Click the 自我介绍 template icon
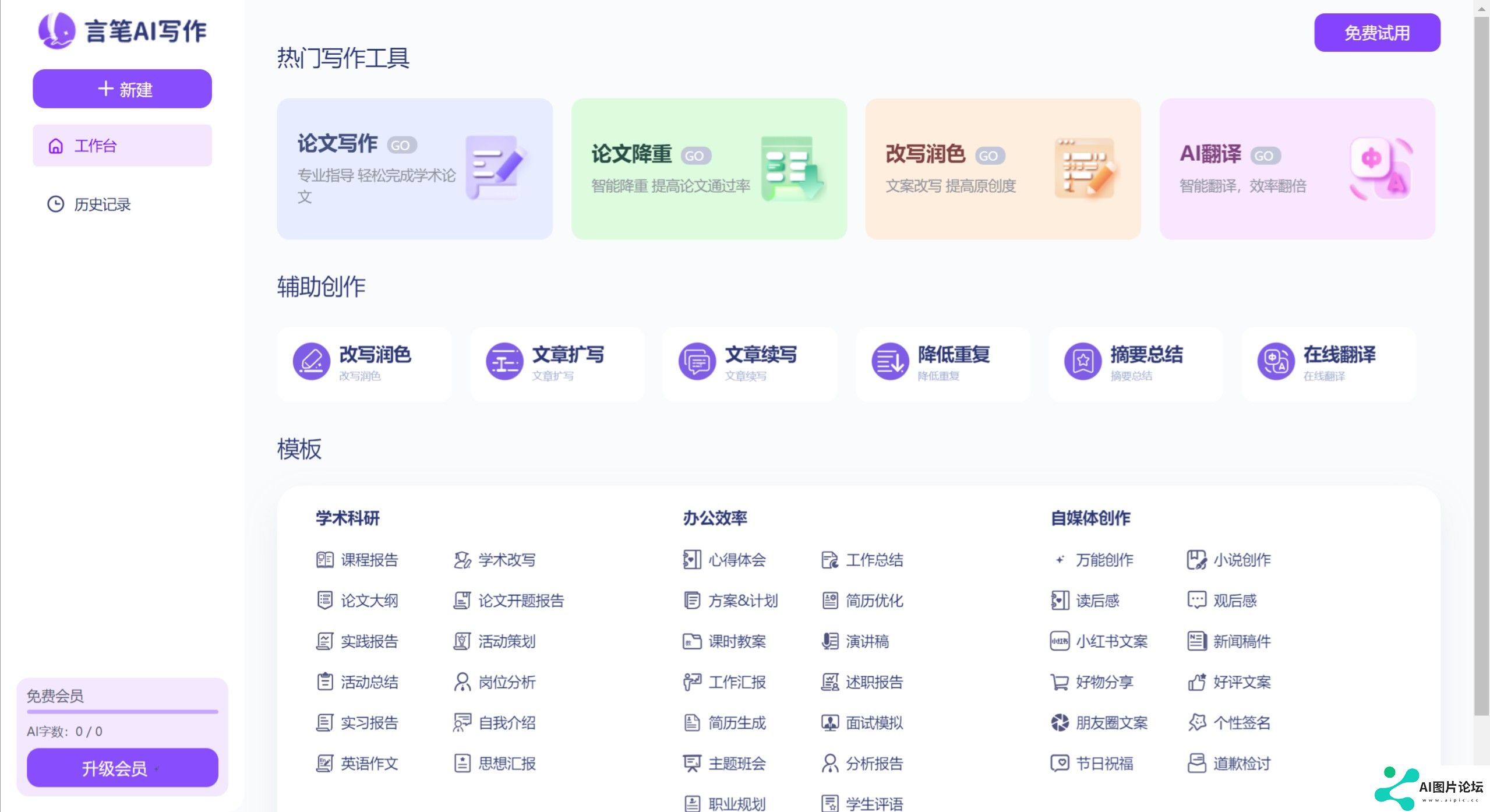The height and width of the screenshot is (812, 1490). 462,723
